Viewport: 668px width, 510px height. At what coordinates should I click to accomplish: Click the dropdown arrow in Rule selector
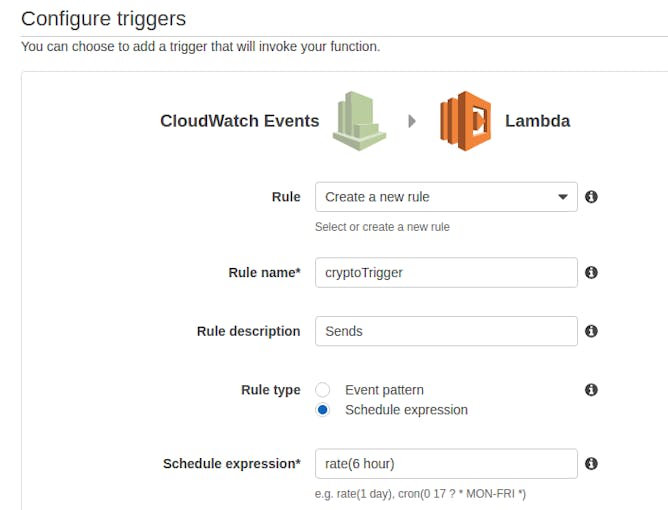[563, 197]
